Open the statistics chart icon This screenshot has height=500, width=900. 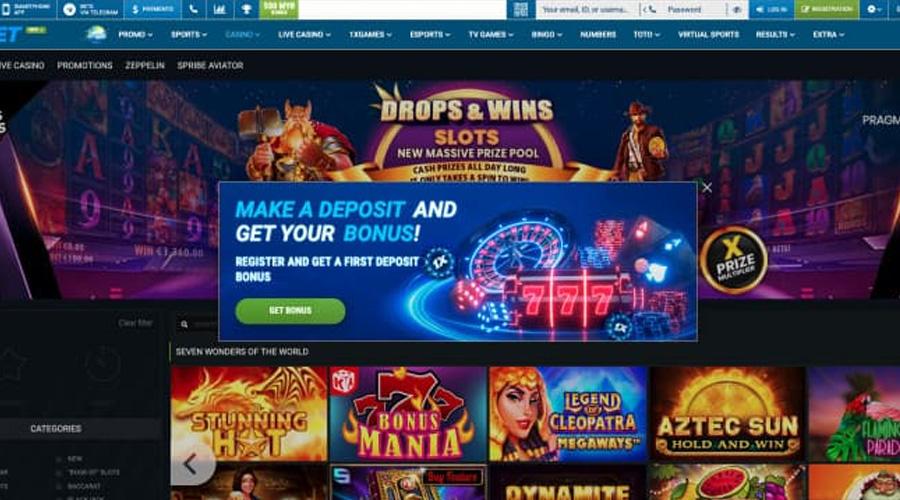coord(219,9)
